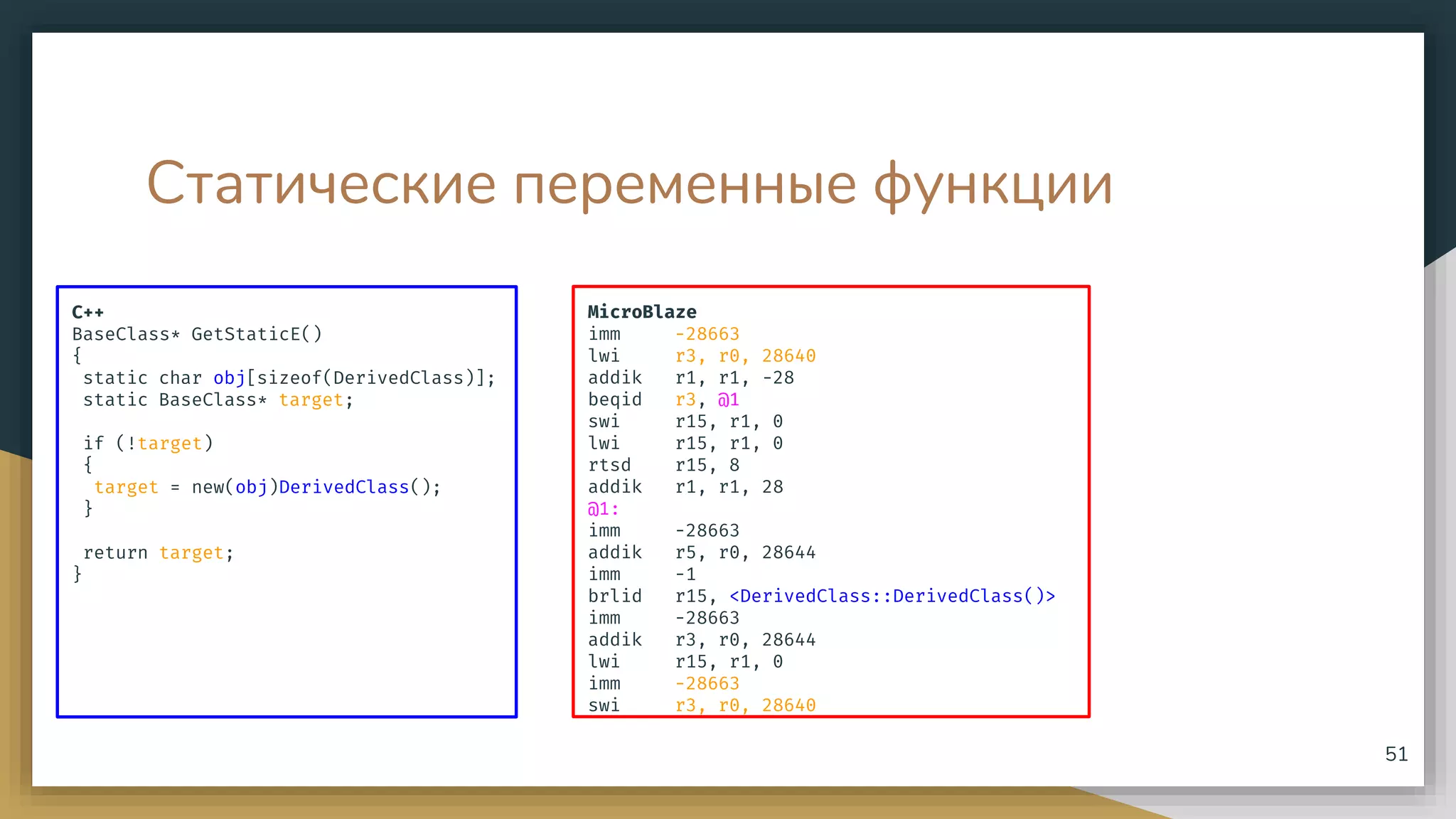
Task: Click the first 'imm -28663' assembly line
Action: pyautogui.click(x=664, y=334)
